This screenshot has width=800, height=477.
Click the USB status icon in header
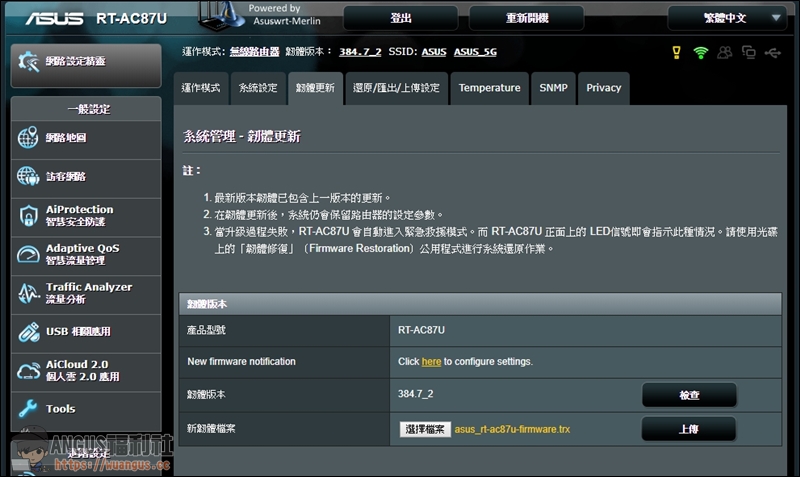pyautogui.click(x=772, y=52)
